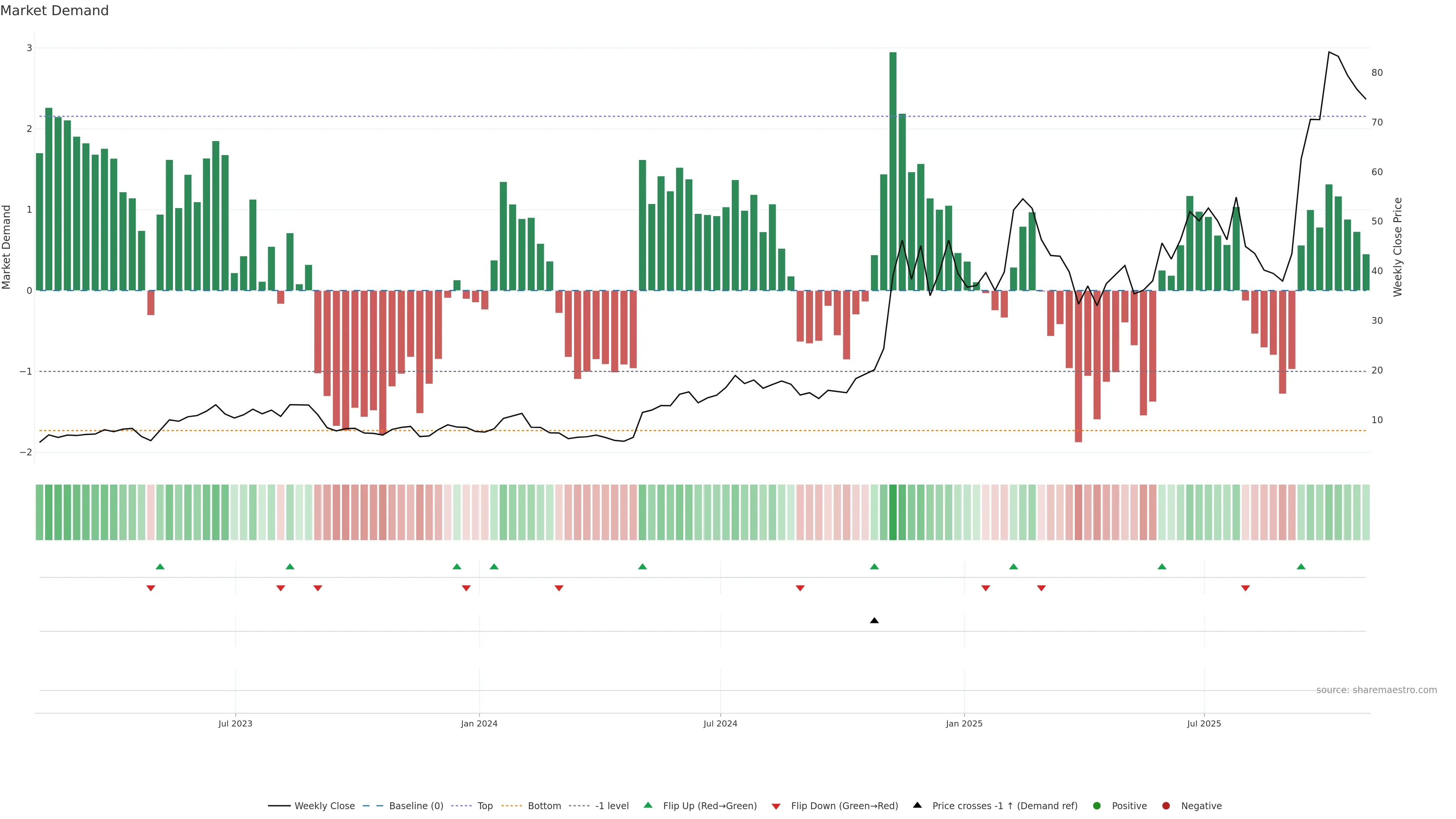The image size is (1456, 819).
Task: Click the green Positive legend dot
Action: pyautogui.click(x=1097, y=805)
